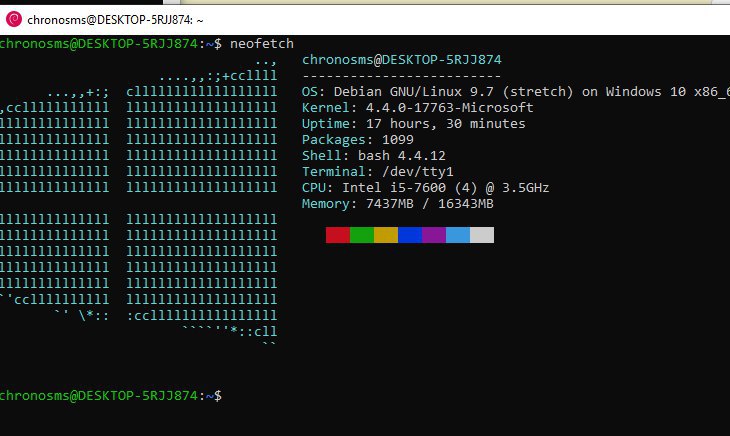Click the OS line Debian GNU/Linux 9.7
The width and height of the screenshot is (730, 436).
pyautogui.click(x=515, y=92)
